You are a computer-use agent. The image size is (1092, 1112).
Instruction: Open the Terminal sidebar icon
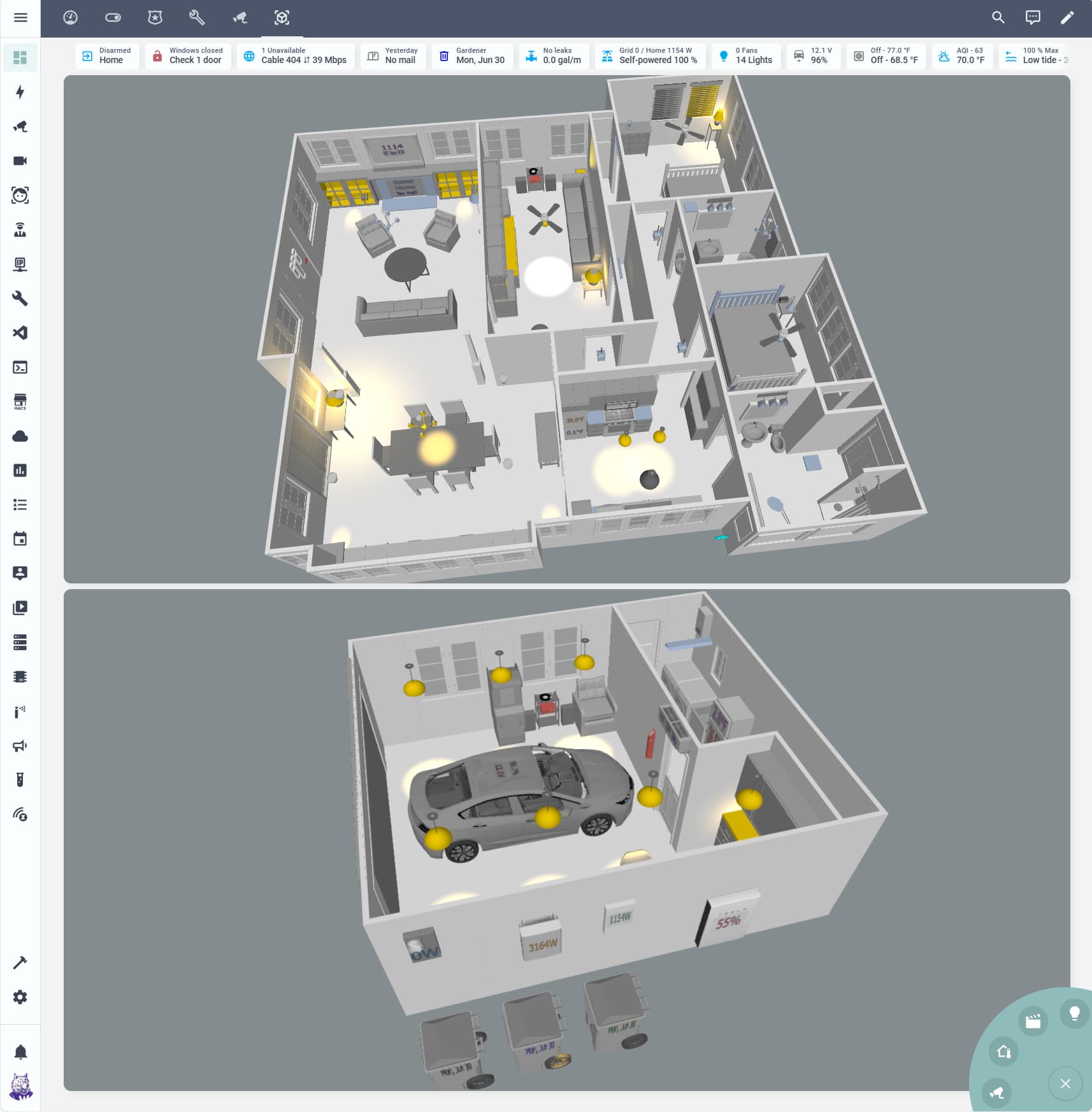pos(20,367)
